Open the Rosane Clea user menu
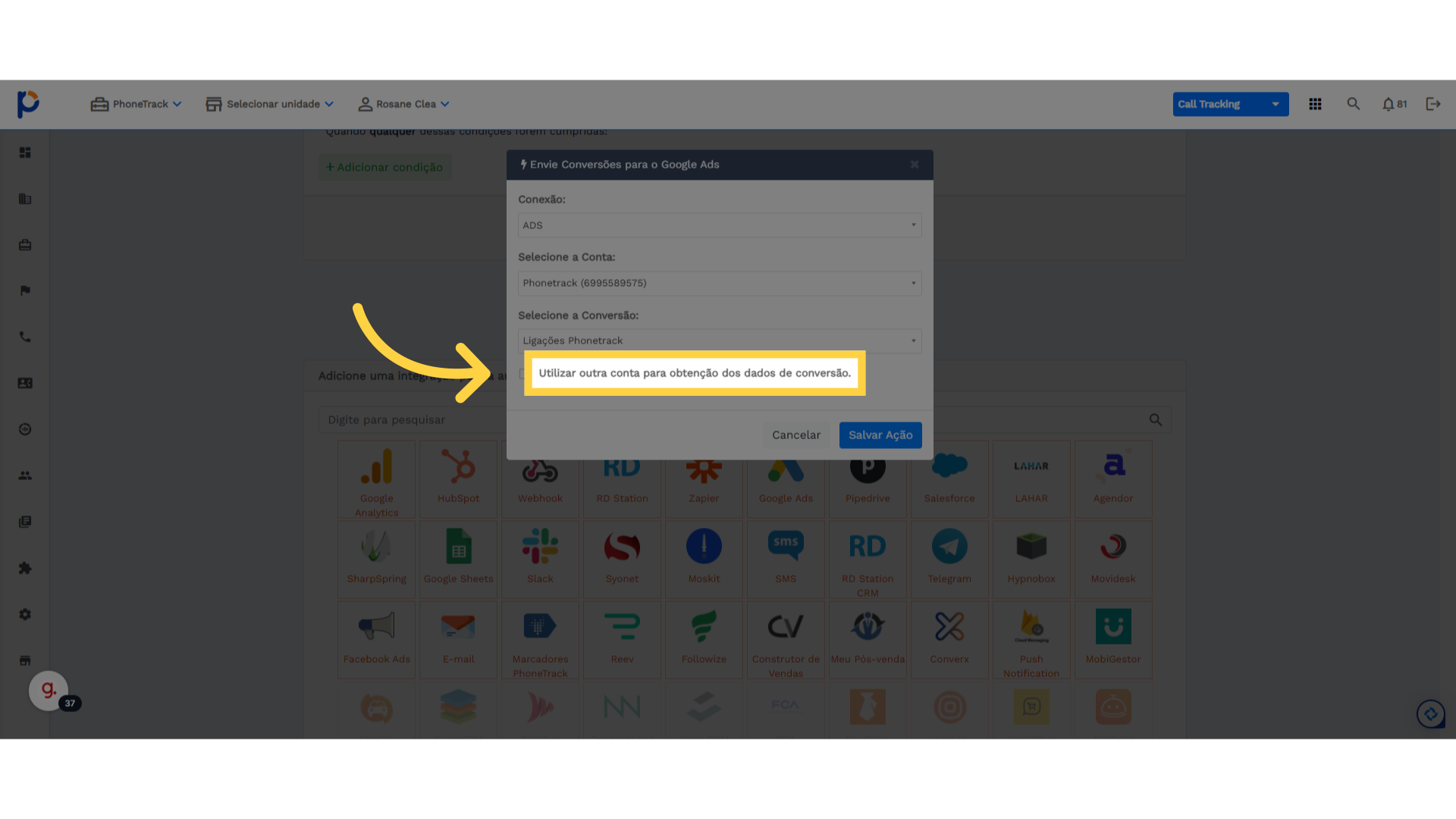The image size is (1456, 819). click(x=404, y=104)
